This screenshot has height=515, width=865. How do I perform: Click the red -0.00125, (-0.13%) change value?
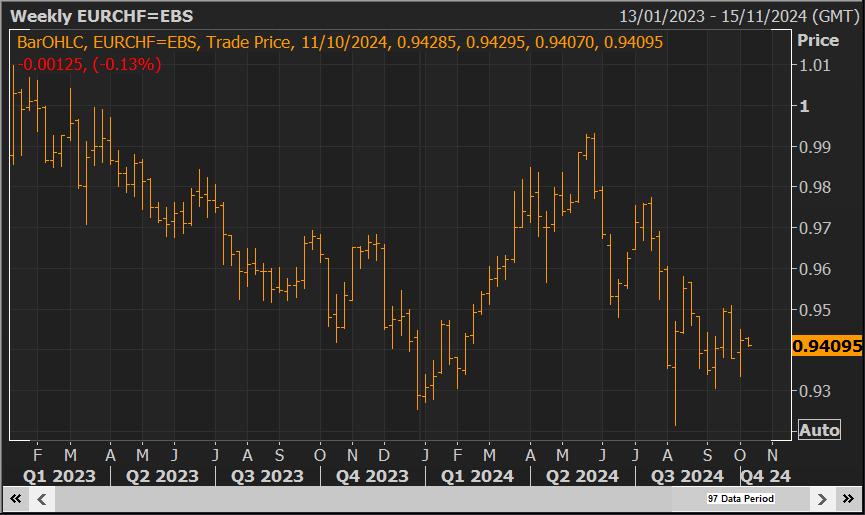click(89, 64)
